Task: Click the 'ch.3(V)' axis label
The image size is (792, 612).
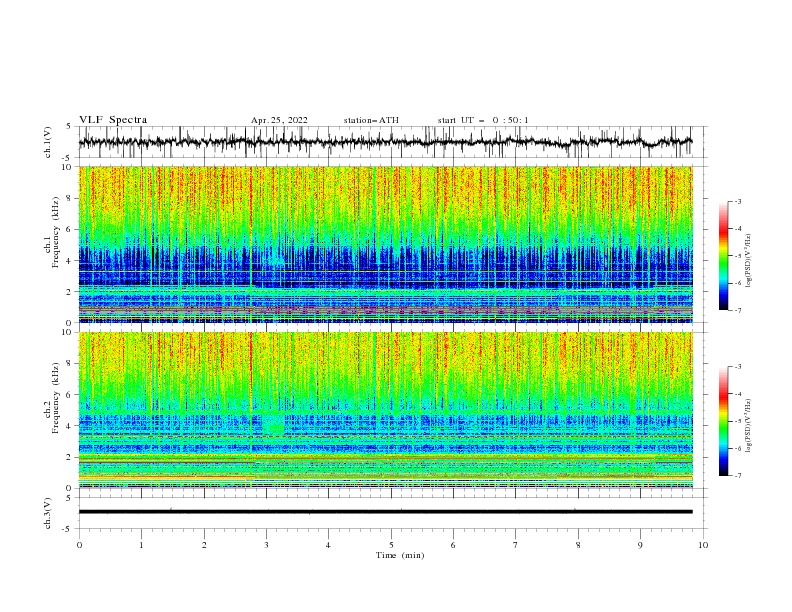Action: [x=48, y=513]
